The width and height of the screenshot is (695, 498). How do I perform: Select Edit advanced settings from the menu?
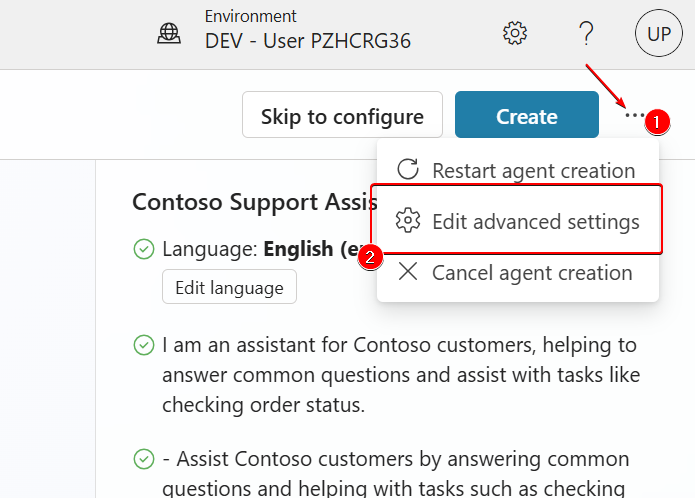535,221
